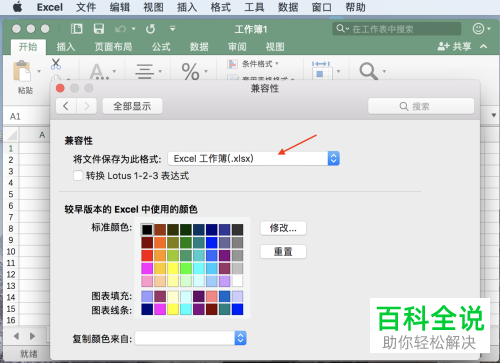This screenshot has height=363, width=500.
Task: Click the 粘贴 paste clipboard icon
Action: click(22, 71)
